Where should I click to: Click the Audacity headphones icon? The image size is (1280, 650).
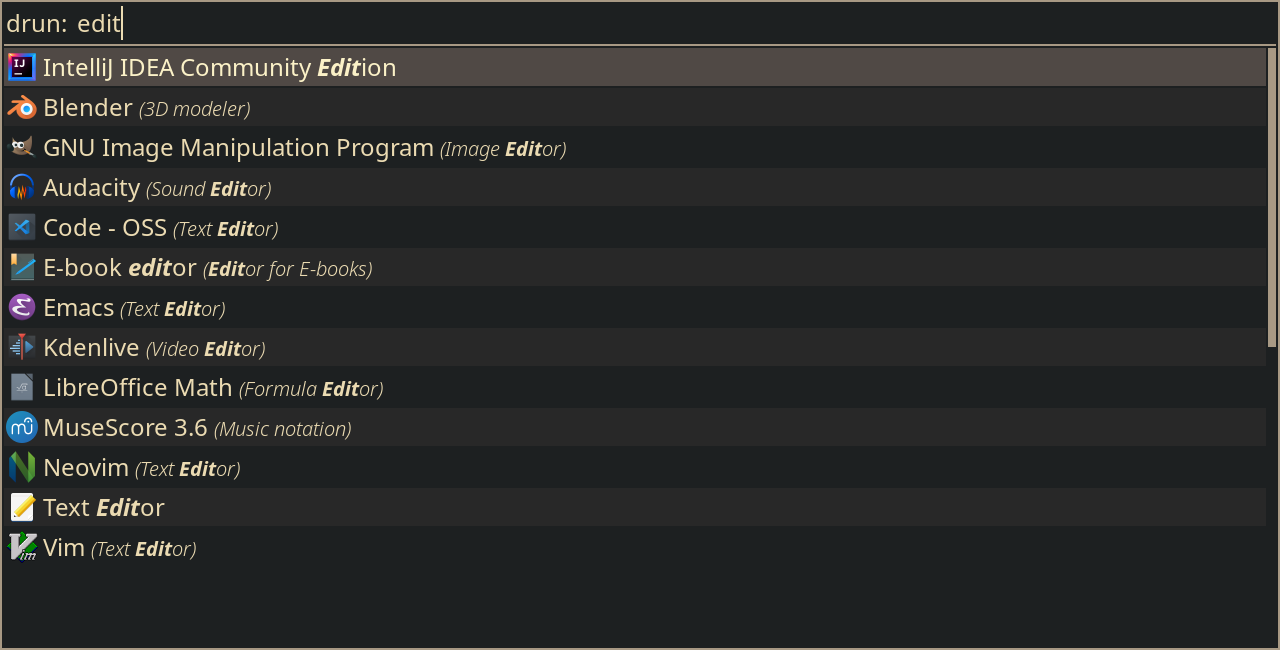click(x=22, y=187)
